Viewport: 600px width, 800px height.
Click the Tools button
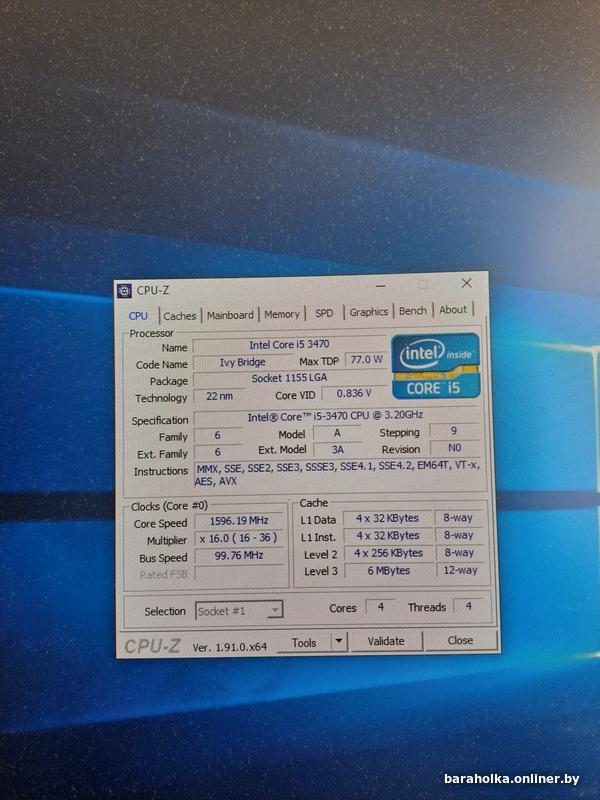point(304,643)
